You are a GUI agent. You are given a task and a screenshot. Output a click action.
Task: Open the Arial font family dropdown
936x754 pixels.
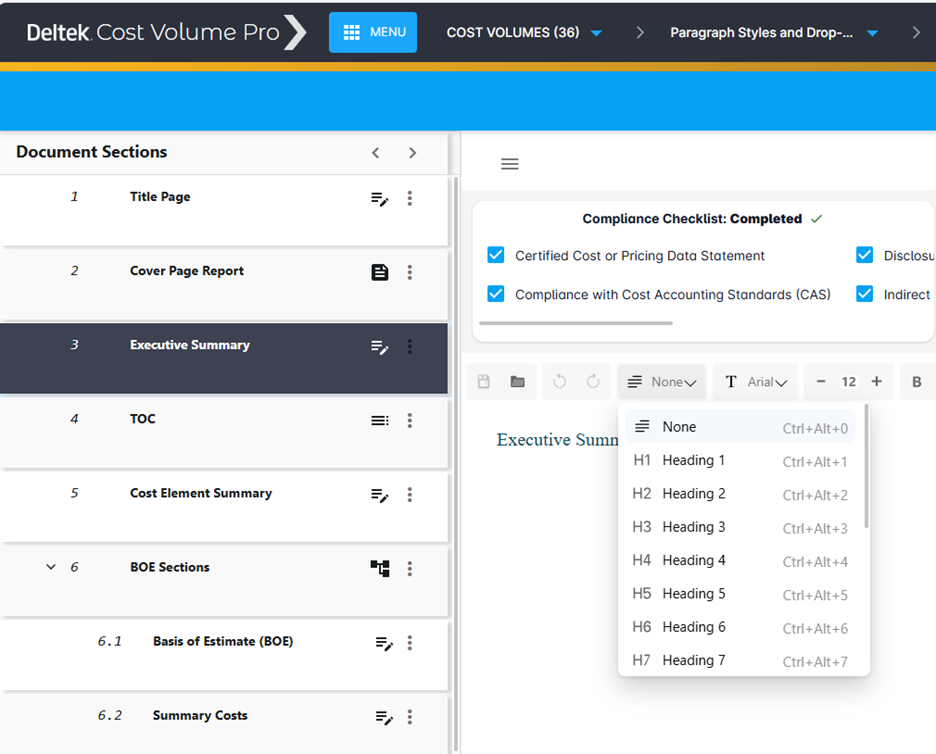(x=755, y=382)
